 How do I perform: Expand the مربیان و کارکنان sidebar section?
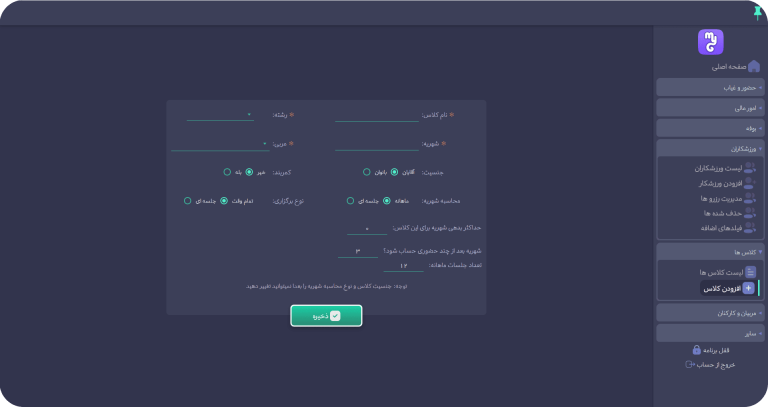point(710,313)
